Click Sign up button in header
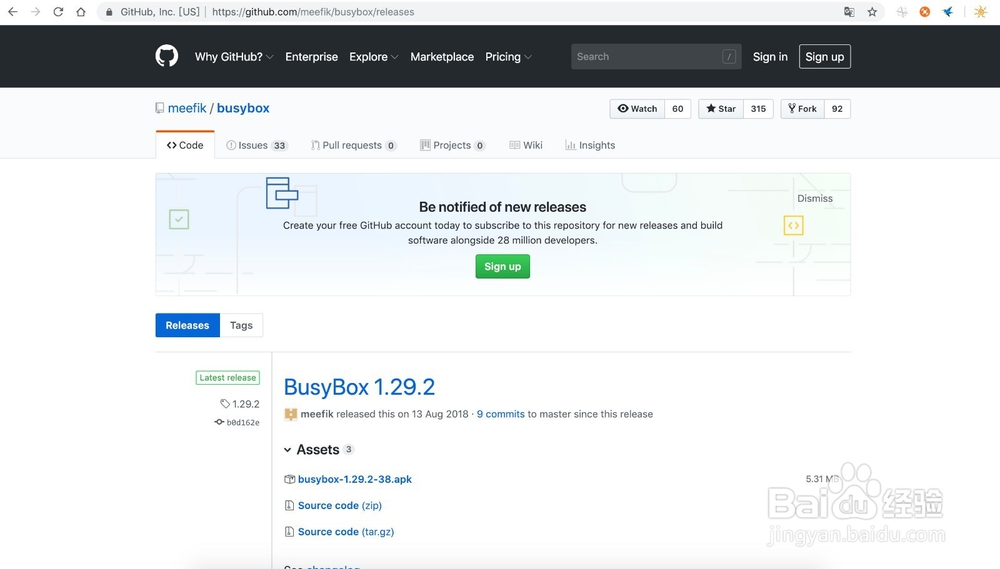1000x569 pixels. click(825, 57)
